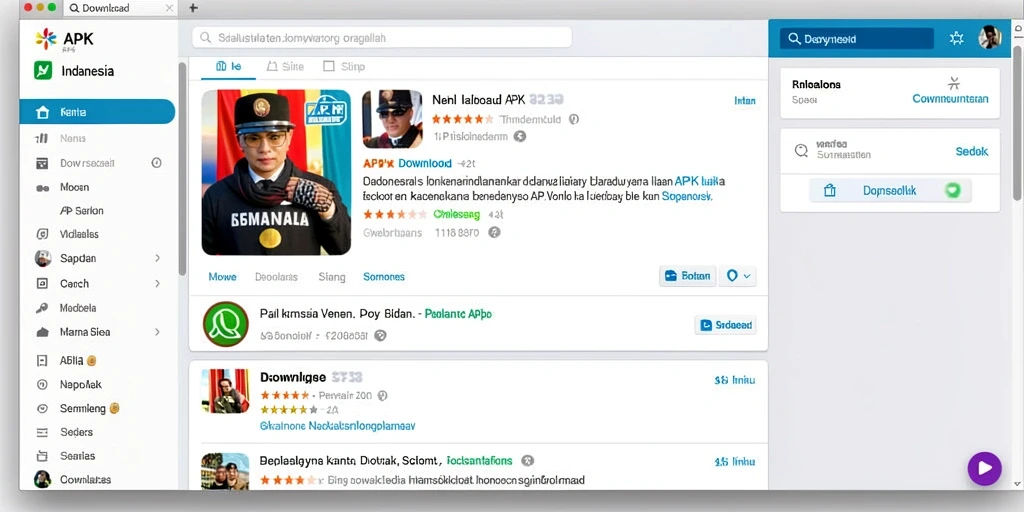Screen dimensions: 1024x512
Task: Click the home icon beside Kenta
Action: coord(43,112)
